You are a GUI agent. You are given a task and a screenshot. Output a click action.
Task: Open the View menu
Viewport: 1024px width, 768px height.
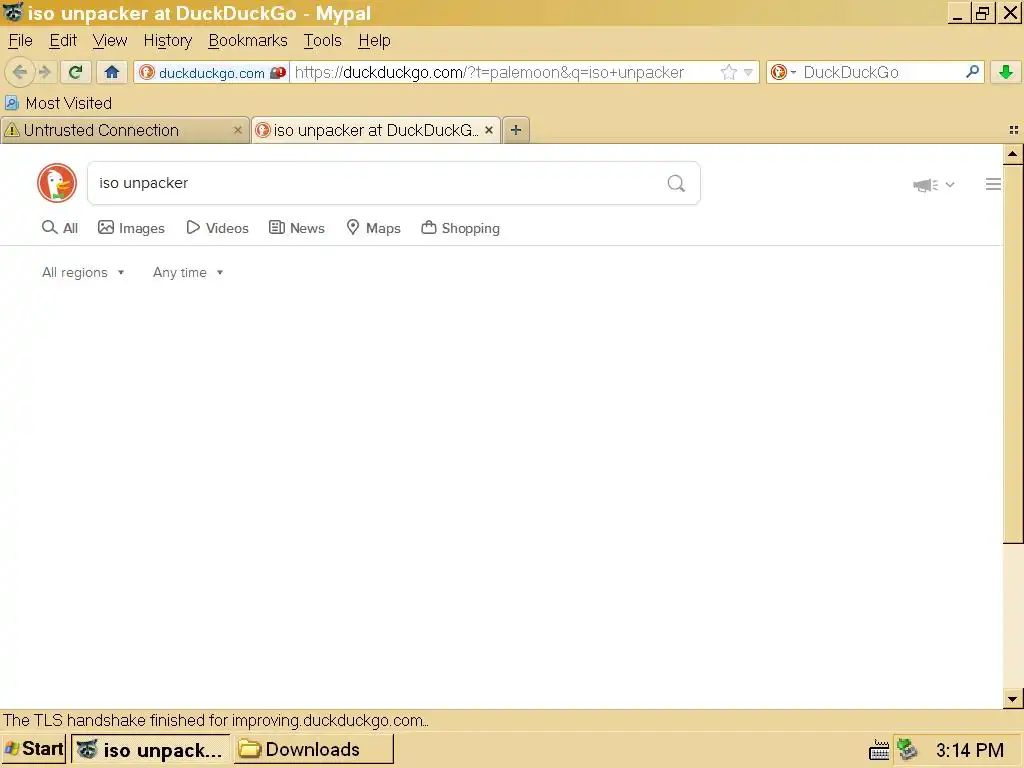pyautogui.click(x=110, y=40)
